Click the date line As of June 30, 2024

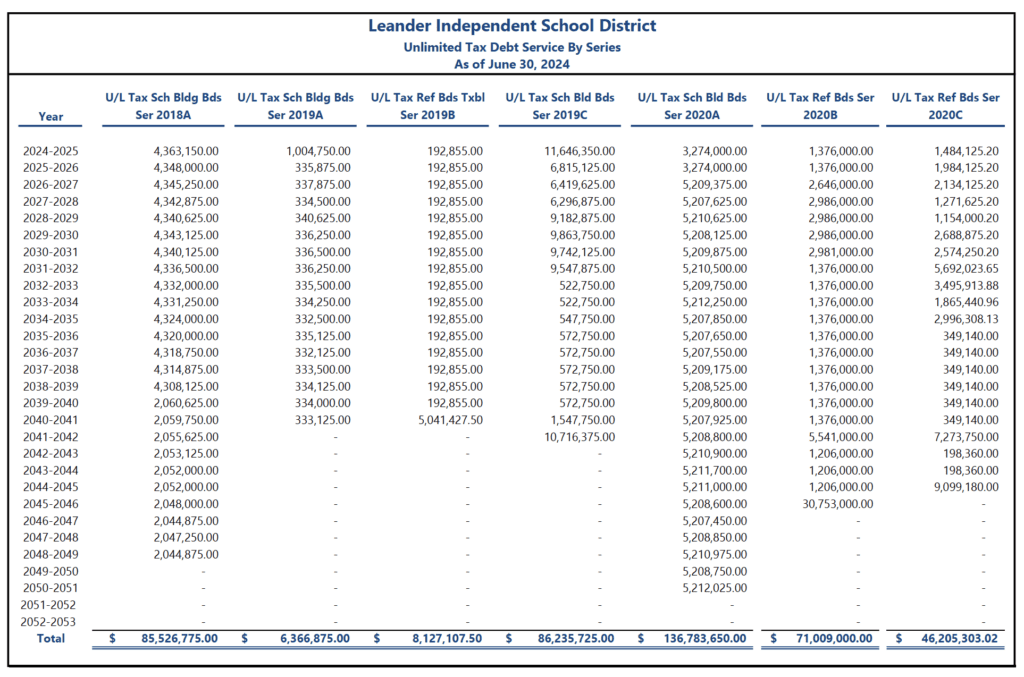(512, 64)
